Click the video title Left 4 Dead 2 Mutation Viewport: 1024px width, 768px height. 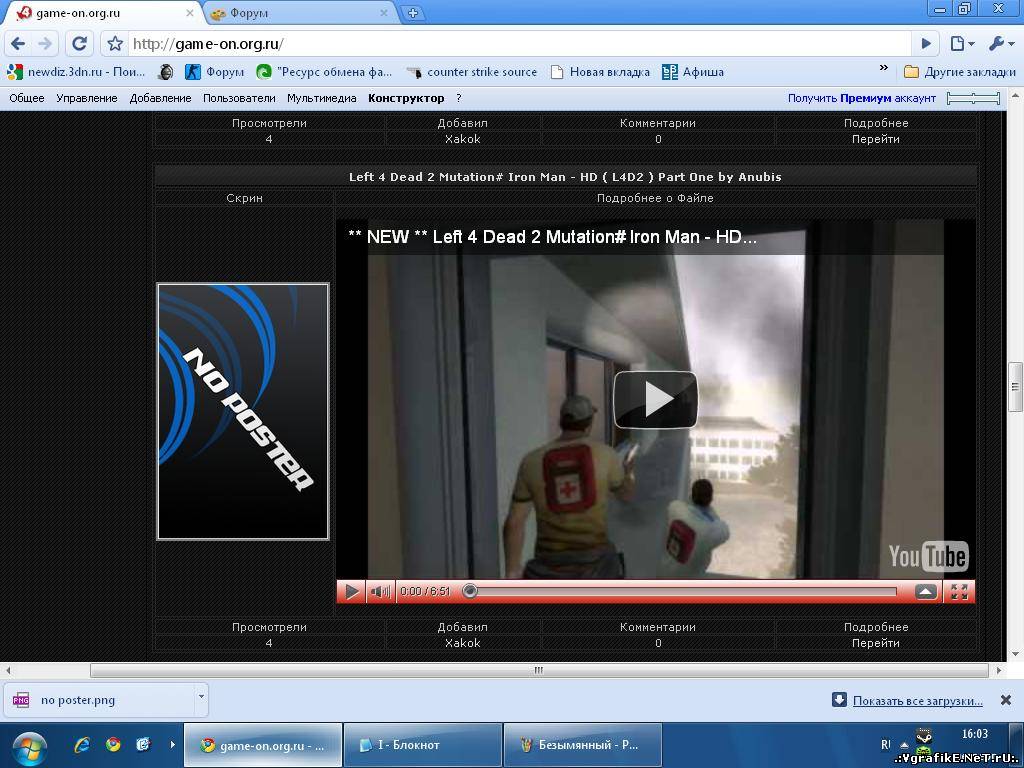pyautogui.click(x=552, y=237)
